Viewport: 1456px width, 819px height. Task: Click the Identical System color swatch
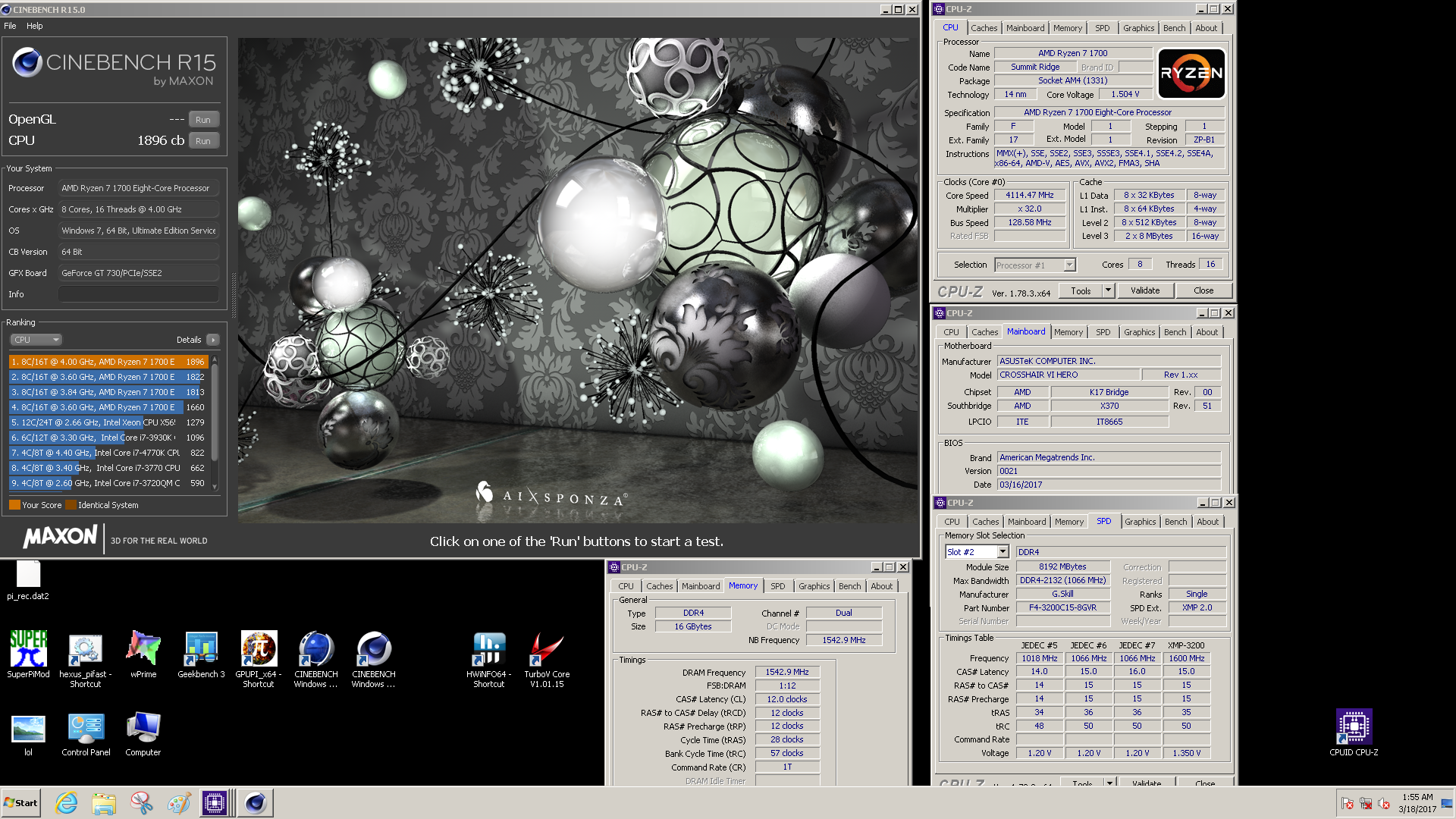[x=71, y=505]
